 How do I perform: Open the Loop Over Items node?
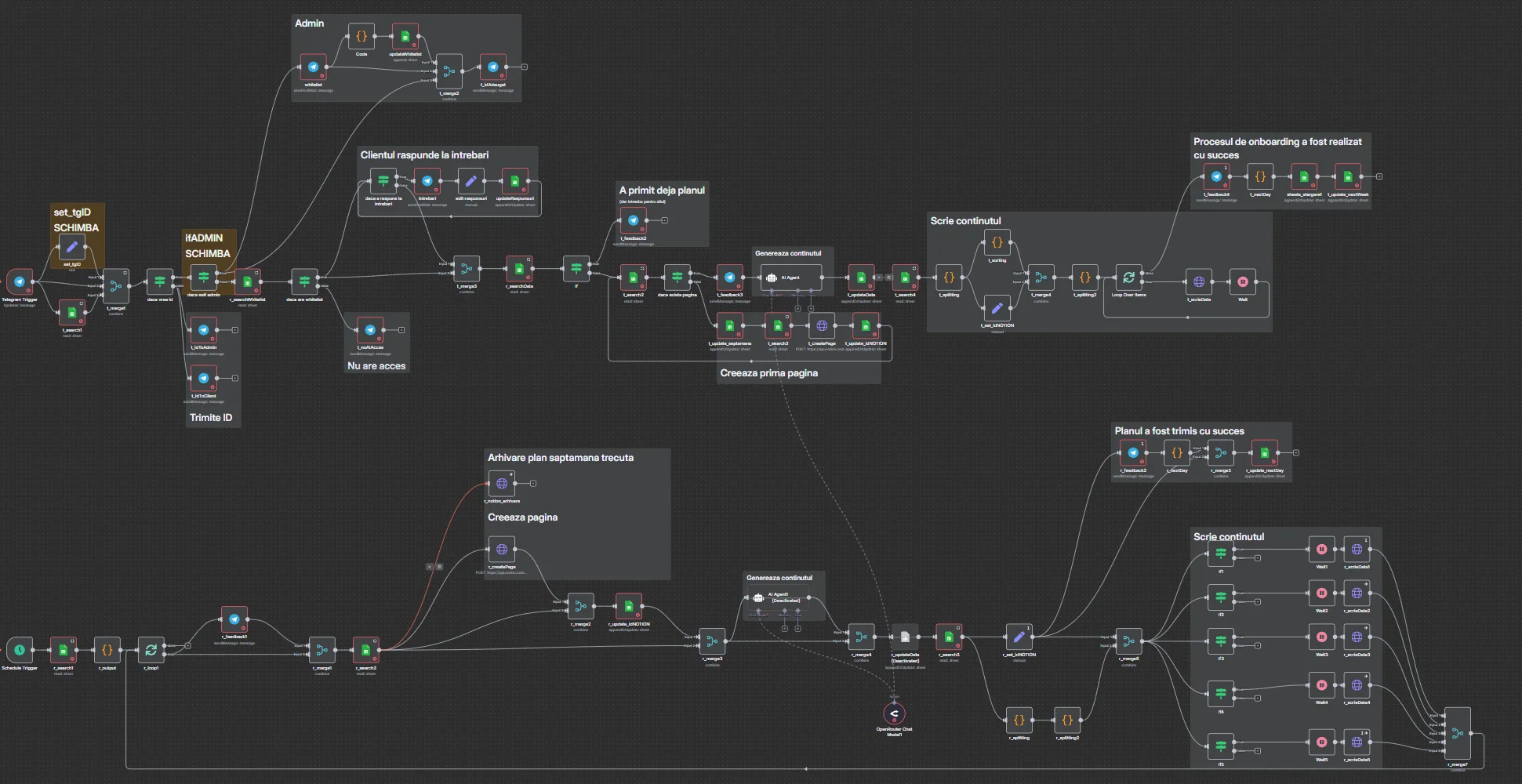tap(1128, 278)
